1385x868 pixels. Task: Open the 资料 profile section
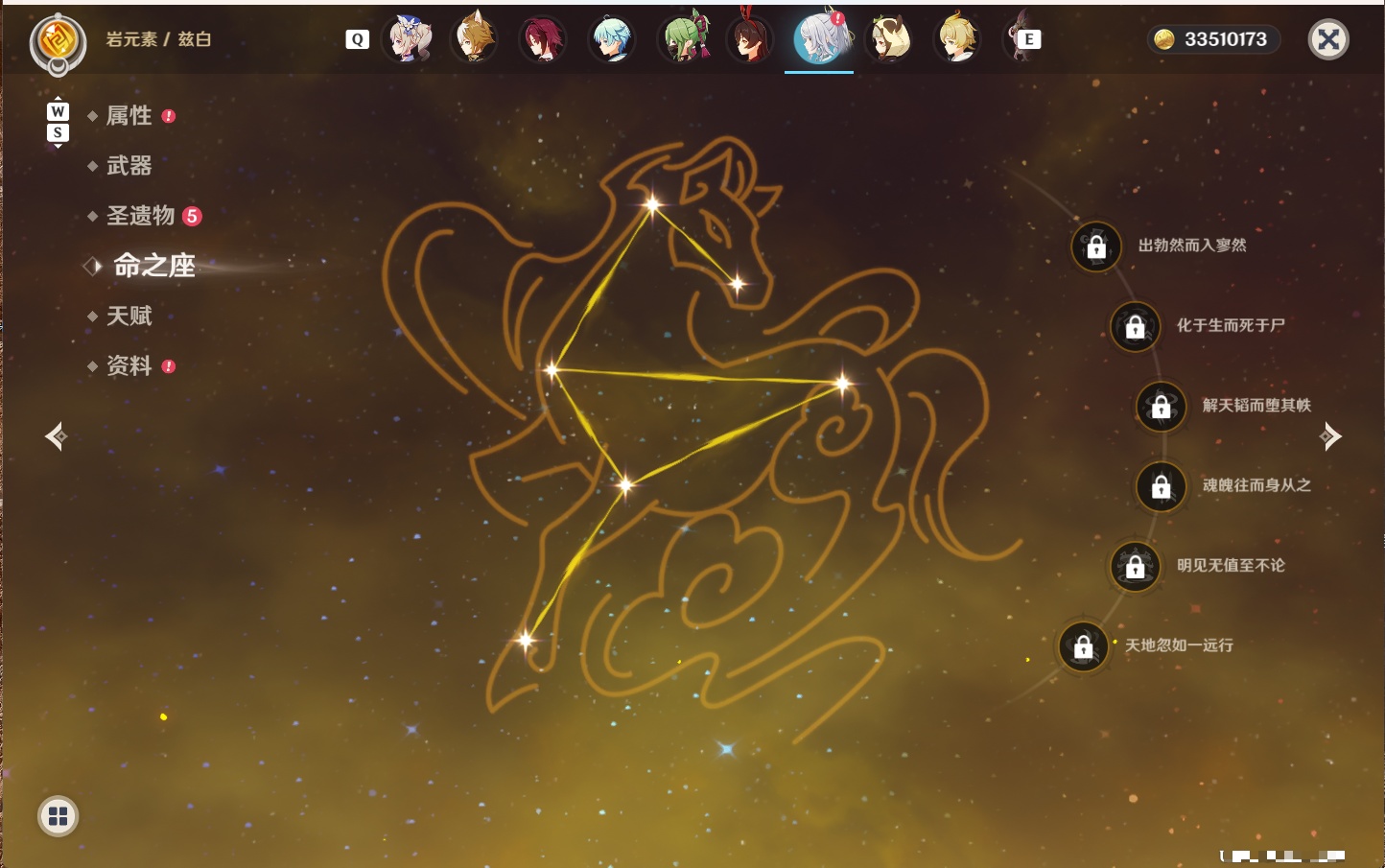[x=129, y=365]
